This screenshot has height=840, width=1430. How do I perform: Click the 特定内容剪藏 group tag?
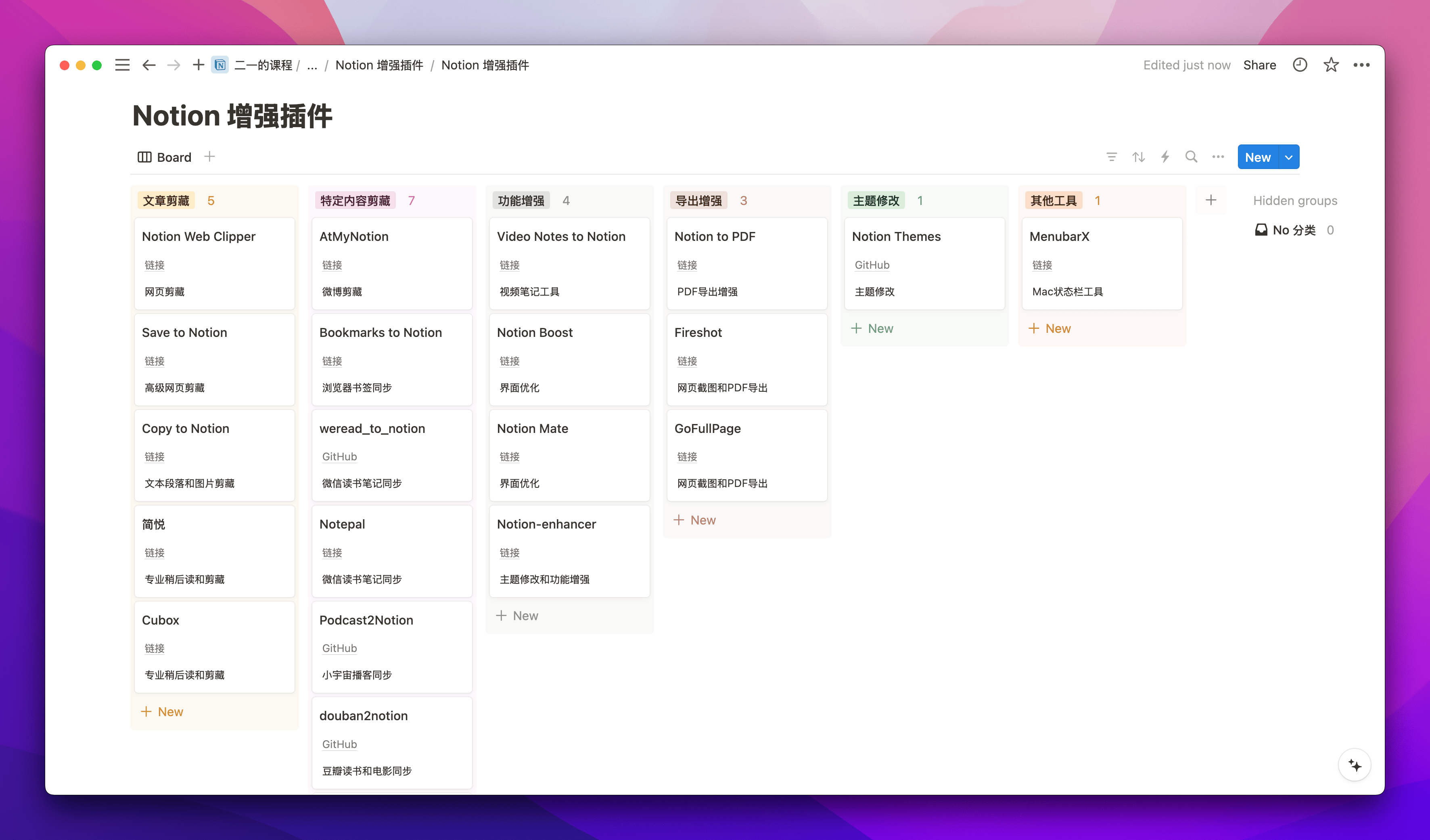click(355, 201)
